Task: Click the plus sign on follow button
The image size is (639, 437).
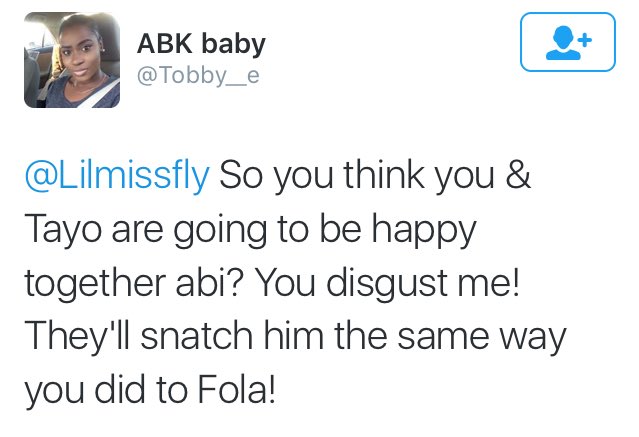Action: click(585, 38)
